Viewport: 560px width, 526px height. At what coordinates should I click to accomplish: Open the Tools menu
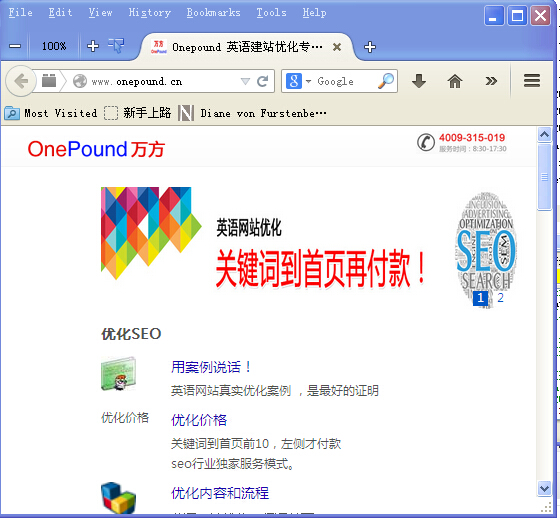click(271, 12)
